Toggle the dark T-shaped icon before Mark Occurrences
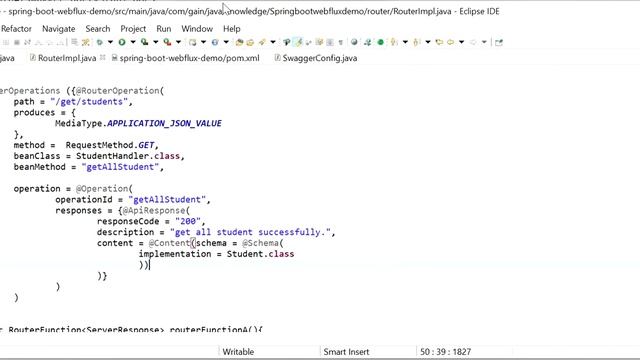The height and width of the screenshot is (360, 640). tap(287, 42)
